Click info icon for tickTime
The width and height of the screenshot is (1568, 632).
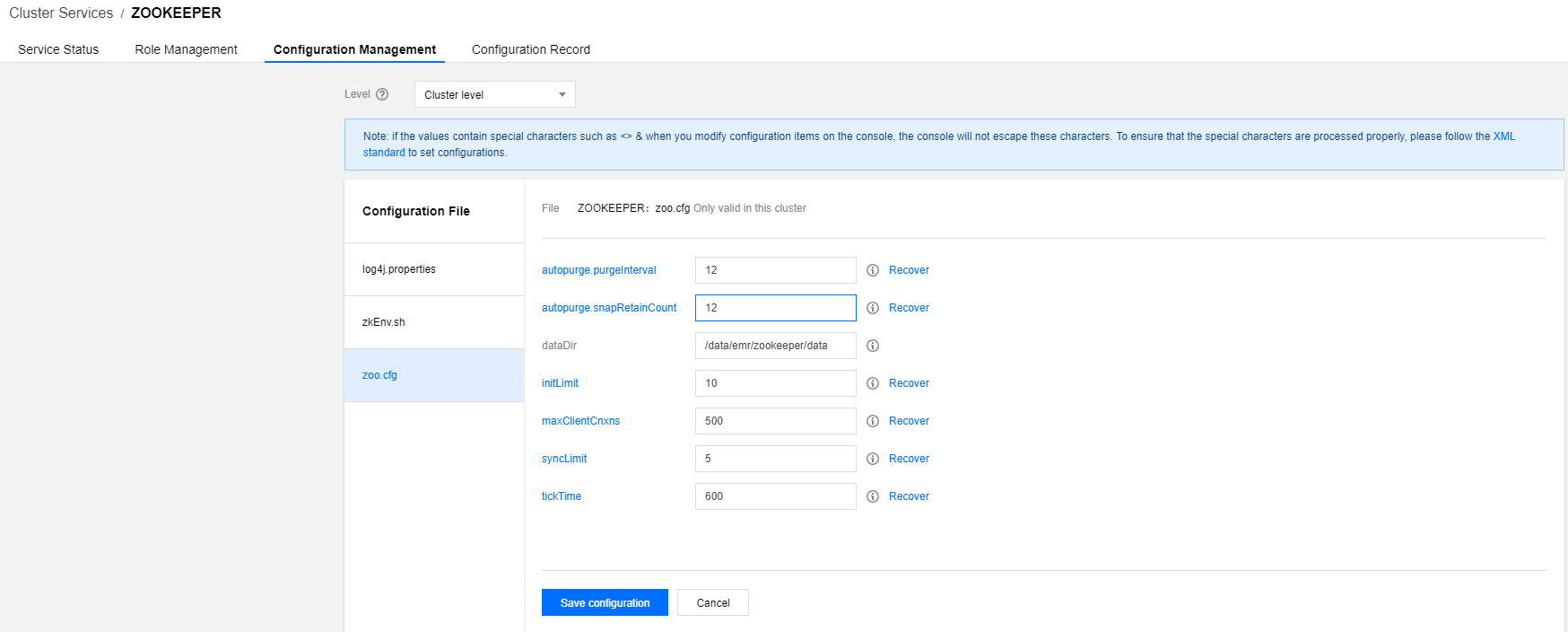(x=873, y=496)
